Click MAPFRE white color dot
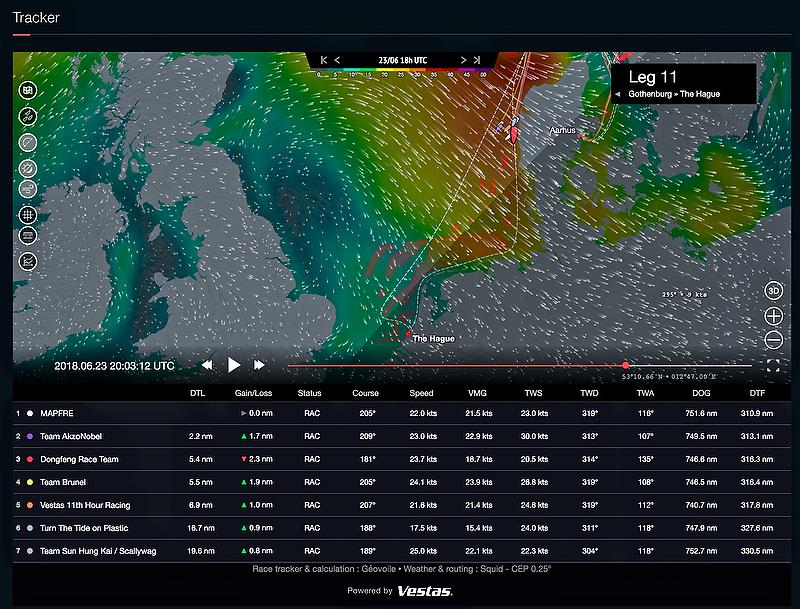The height and width of the screenshot is (609, 800). (30, 413)
